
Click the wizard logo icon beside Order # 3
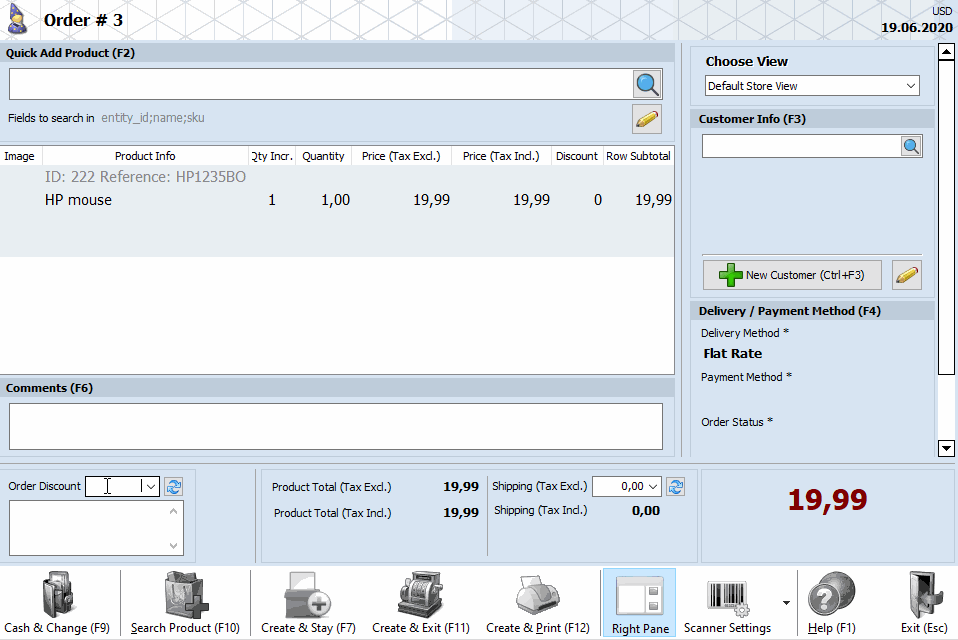click(17, 20)
